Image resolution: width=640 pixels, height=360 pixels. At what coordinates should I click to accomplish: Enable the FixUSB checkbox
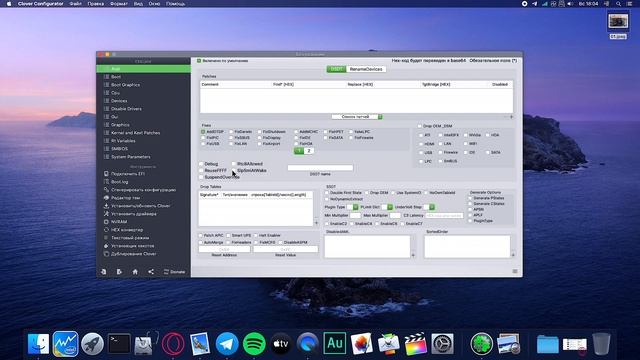coord(203,144)
